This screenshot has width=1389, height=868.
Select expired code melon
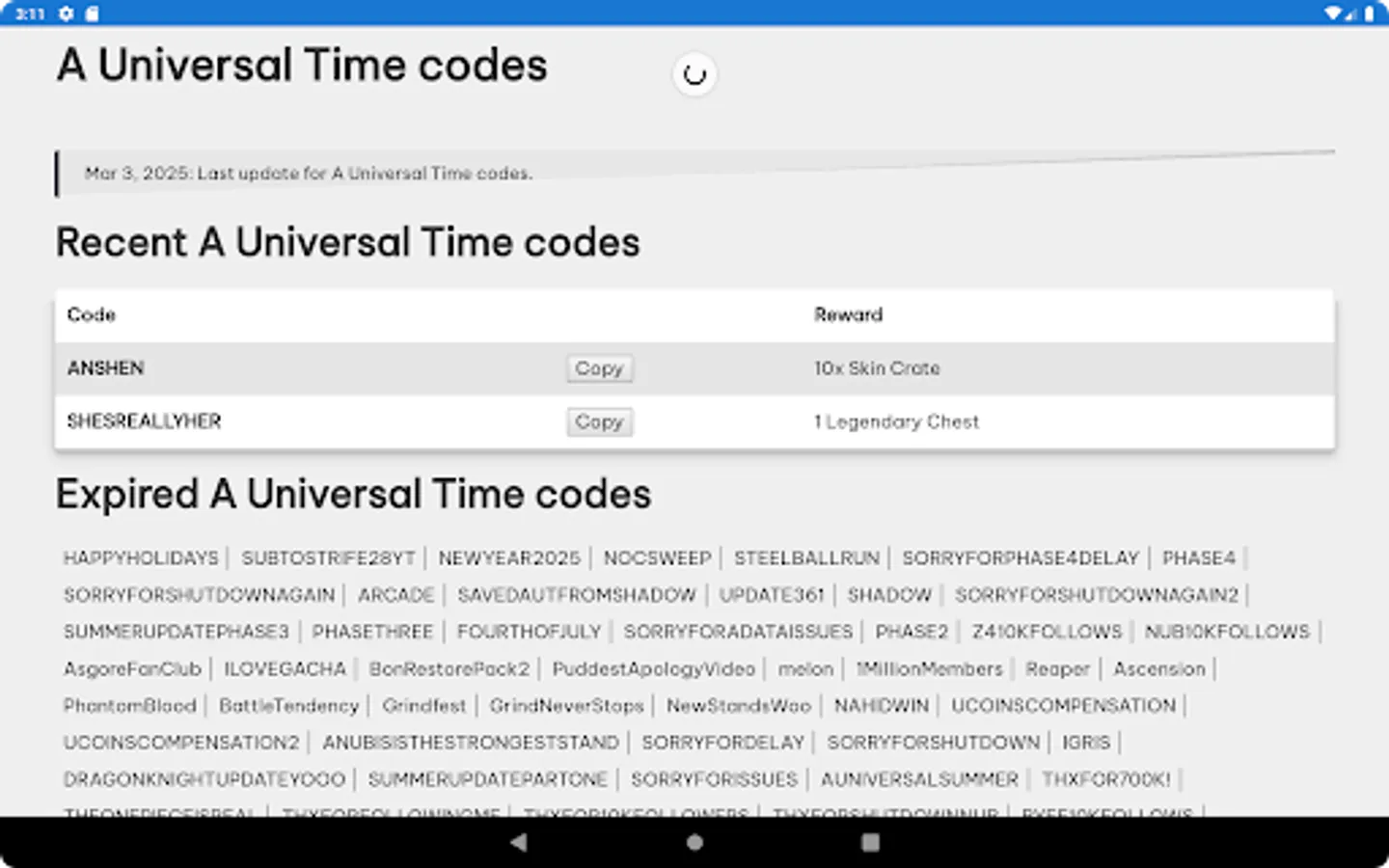click(x=805, y=668)
